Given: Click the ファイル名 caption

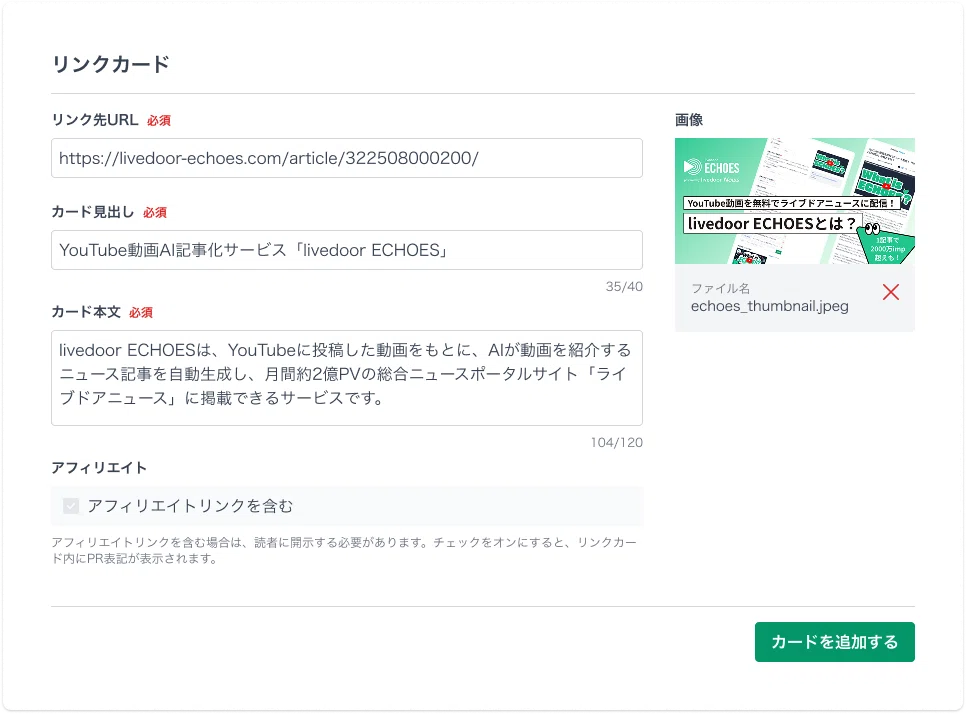Looking at the screenshot, I should tap(720, 288).
